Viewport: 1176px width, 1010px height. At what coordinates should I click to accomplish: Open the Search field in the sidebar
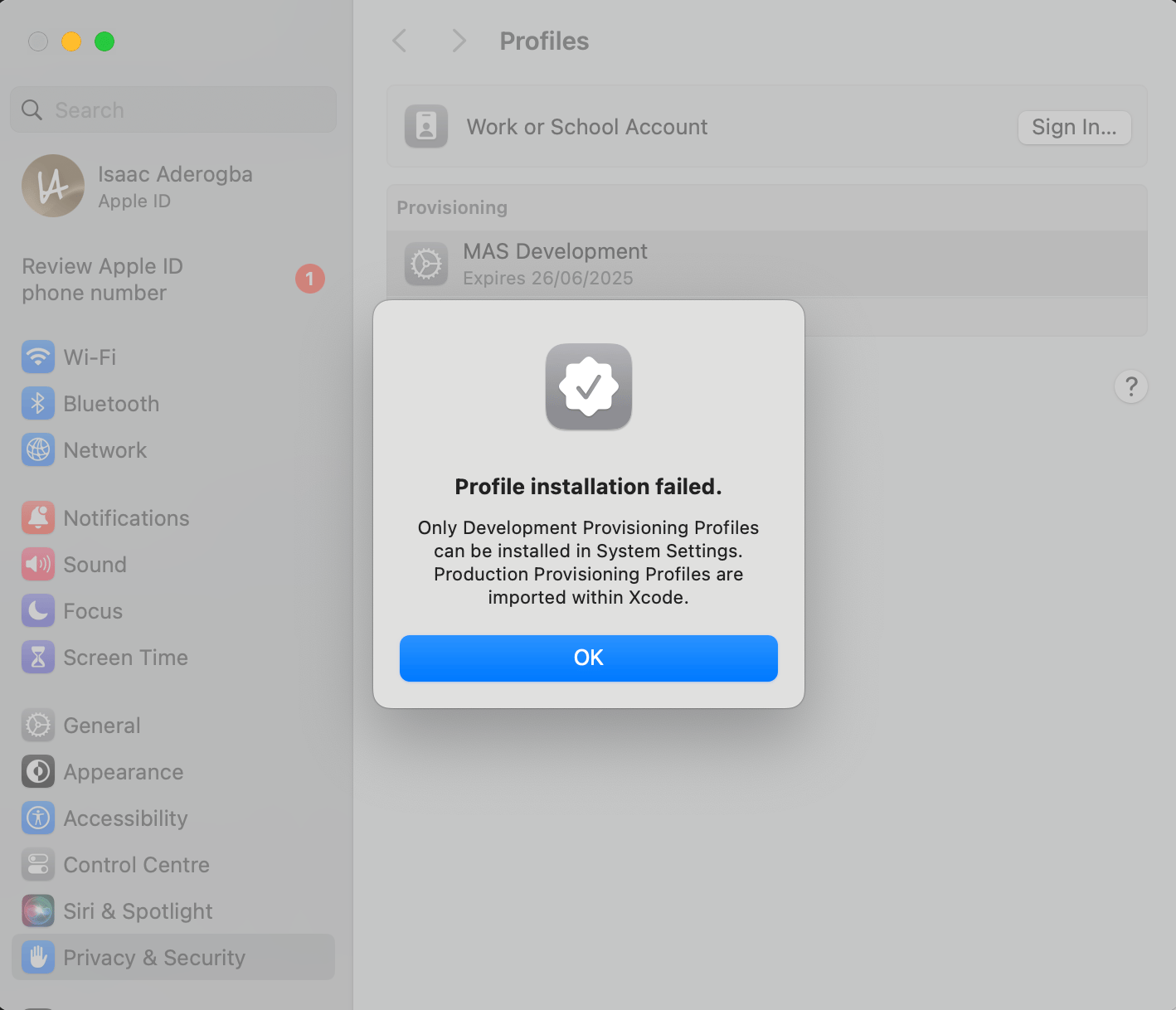(x=173, y=109)
